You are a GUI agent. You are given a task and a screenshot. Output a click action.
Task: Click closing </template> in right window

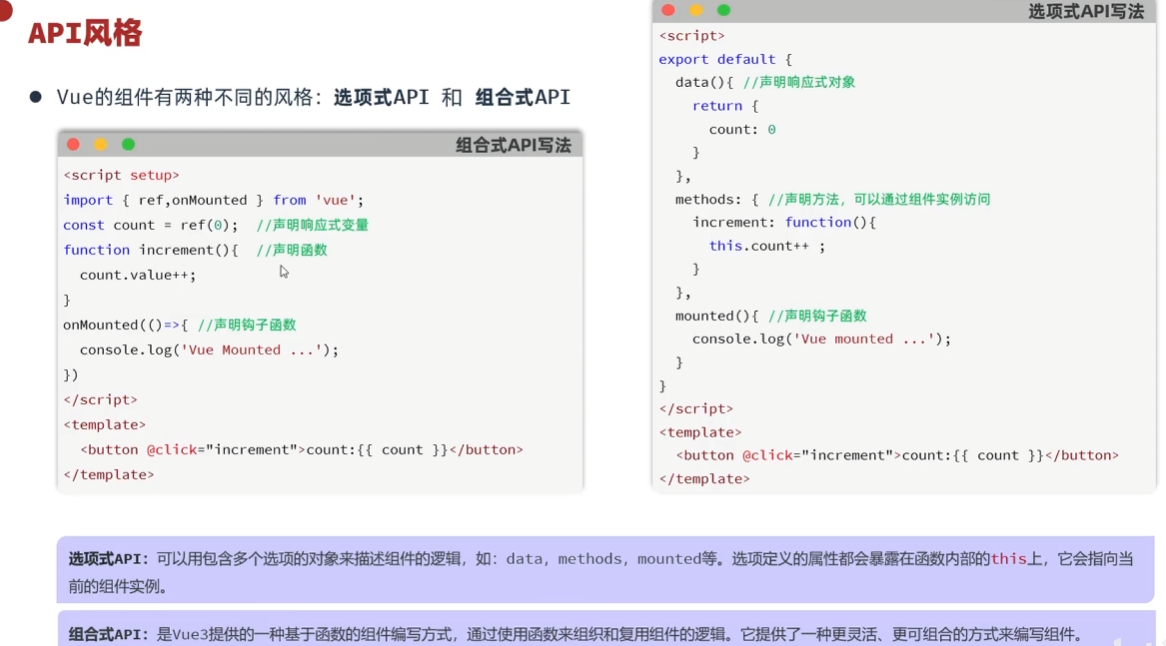(x=704, y=479)
